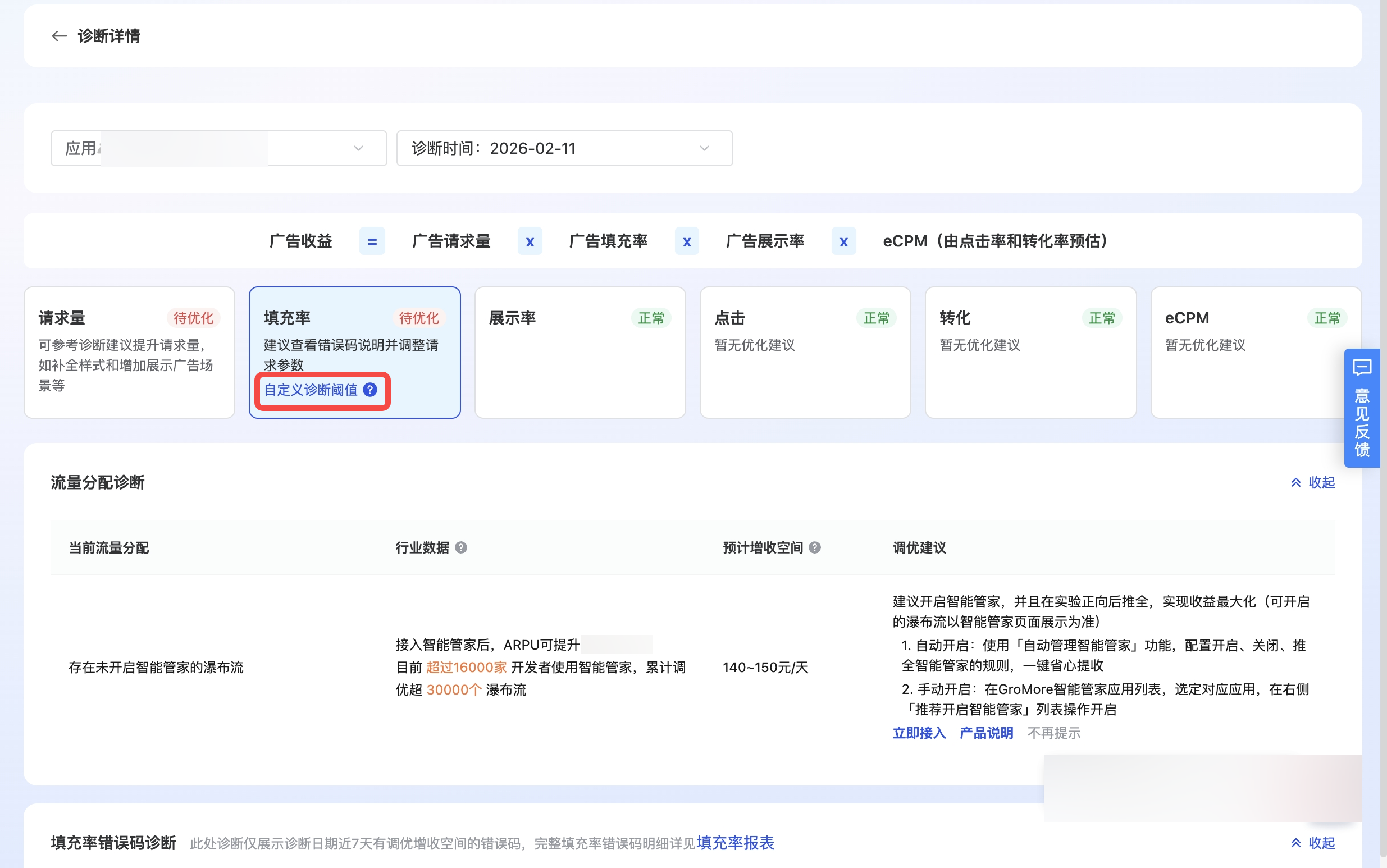Select the 展示率 diagnosis card
This screenshot has height=868, width=1387.
click(580, 352)
